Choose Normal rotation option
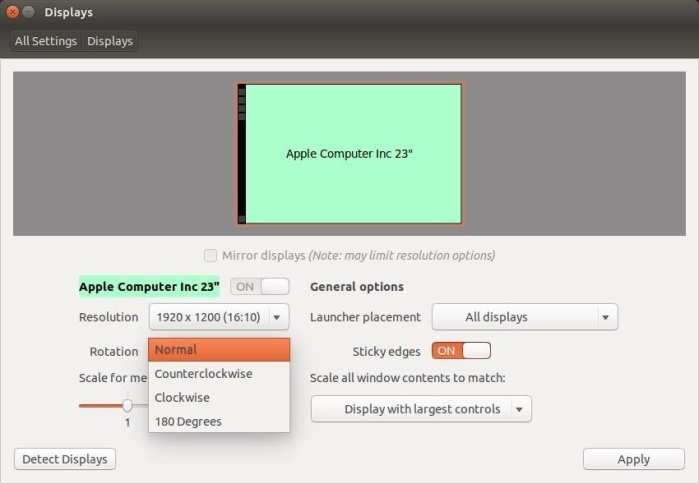Screen dimensions: 699x484 pyautogui.click(x=219, y=350)
